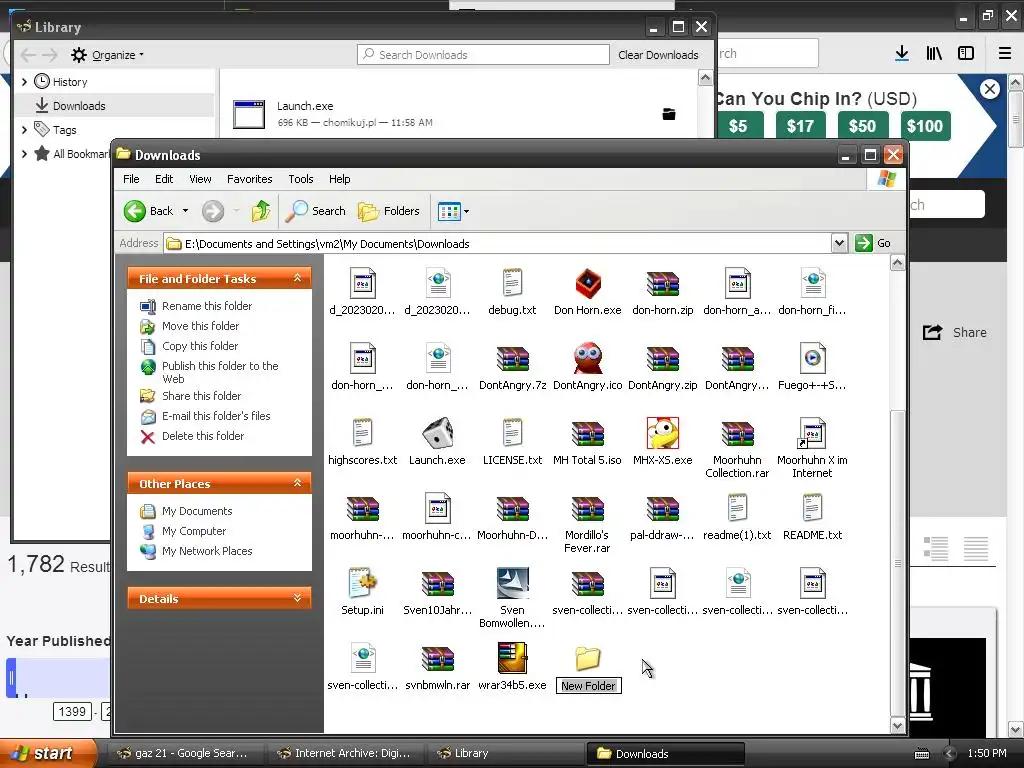1024x768 pixels.
Task: Select the MHX-XS.exe chicken icon
Action: [662, 433]
